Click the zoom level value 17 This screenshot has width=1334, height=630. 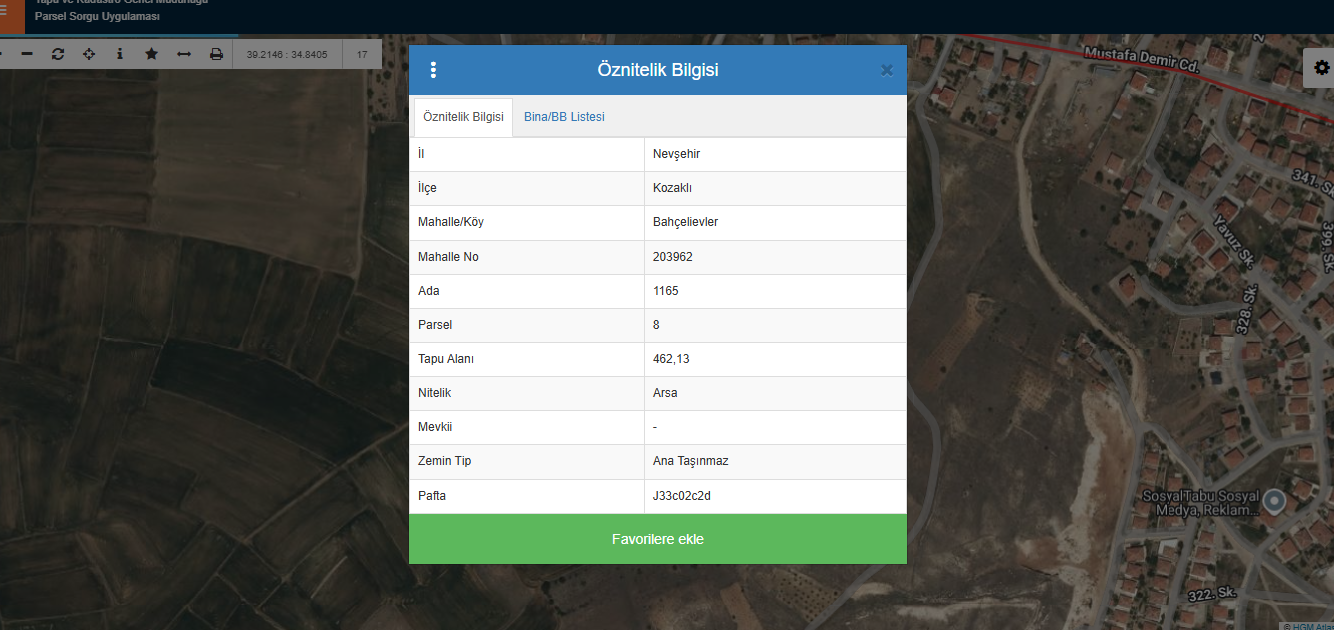(362, 54)
